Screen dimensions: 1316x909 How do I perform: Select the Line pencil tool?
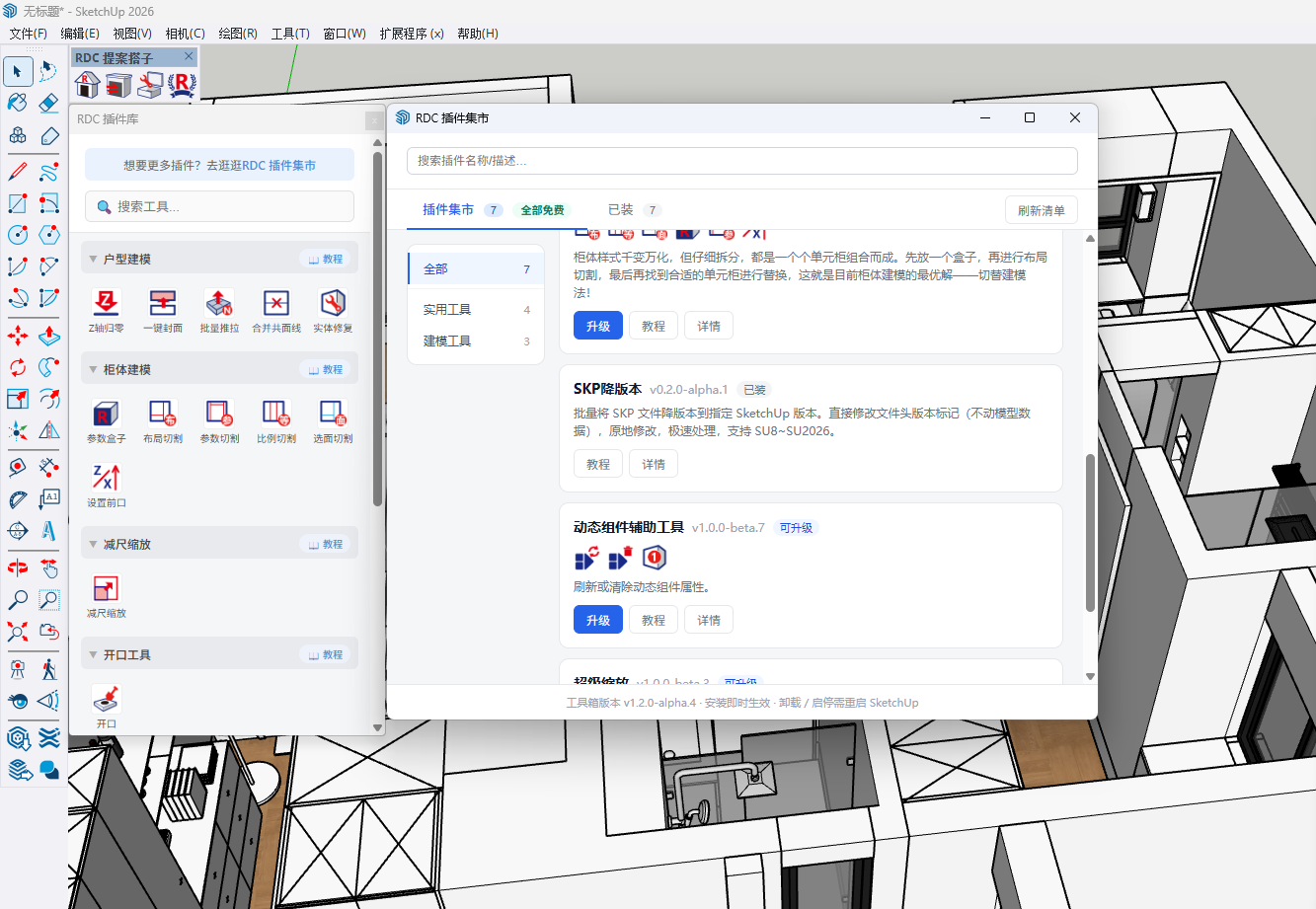(x=18, y=172)
